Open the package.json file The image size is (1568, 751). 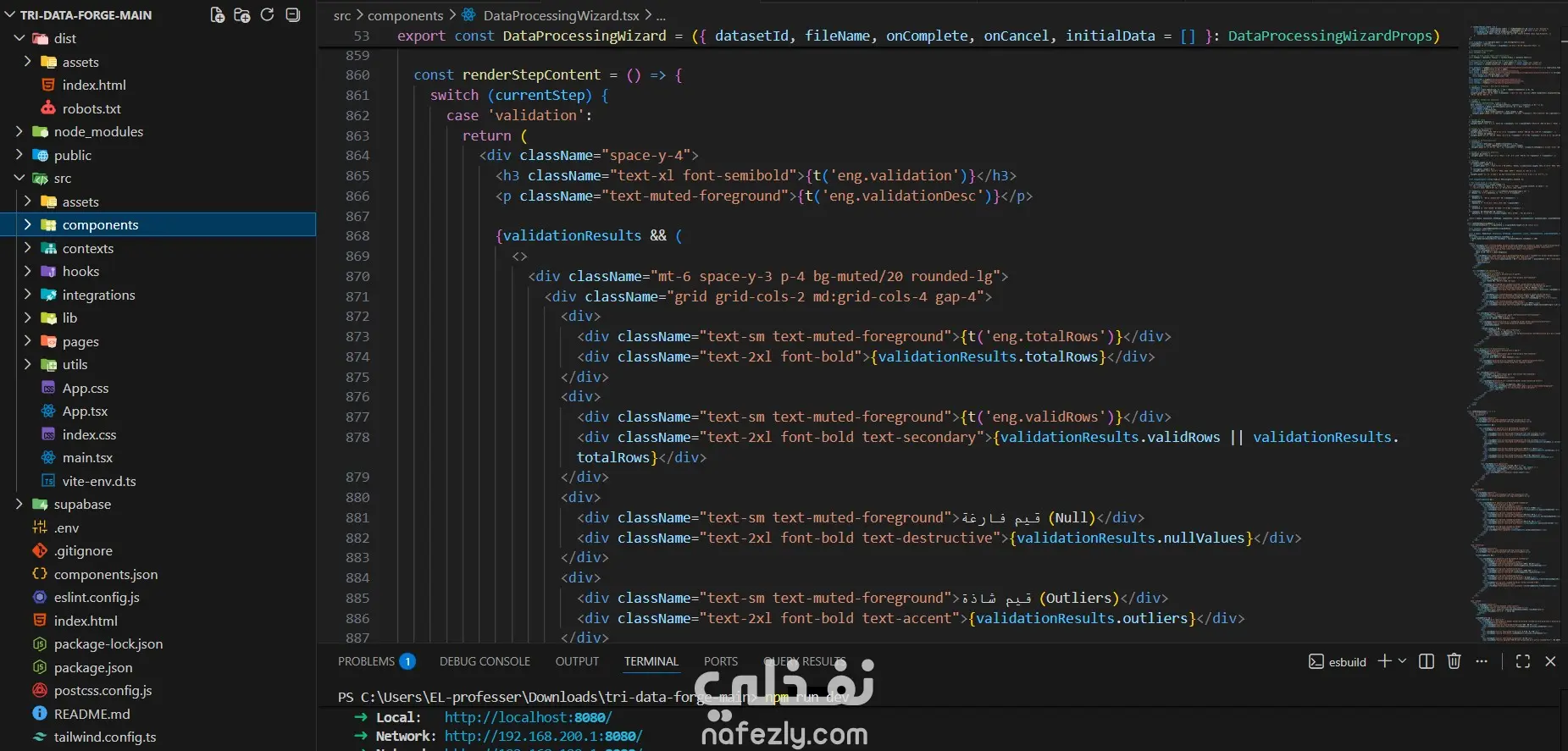[93, 667]
